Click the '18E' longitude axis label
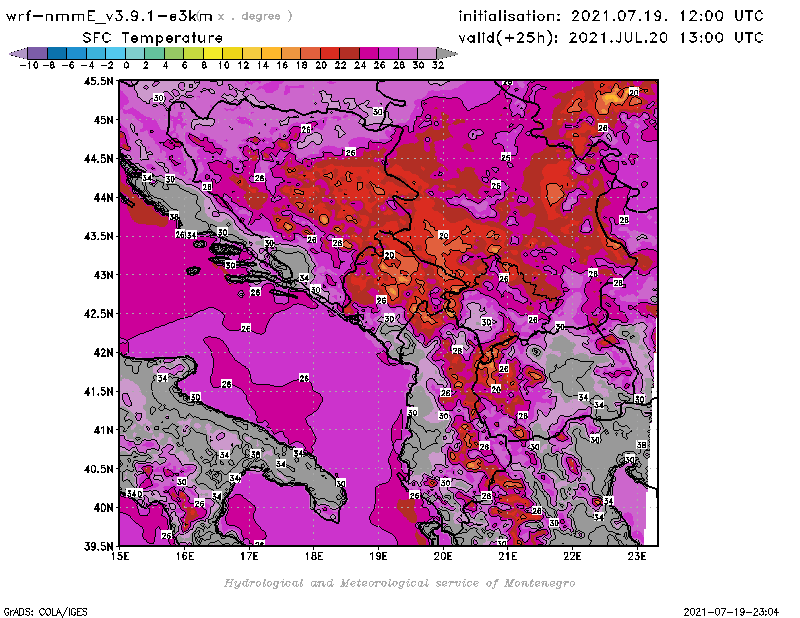The height and width of the screenshot is (618, 800). pos(314,557)
